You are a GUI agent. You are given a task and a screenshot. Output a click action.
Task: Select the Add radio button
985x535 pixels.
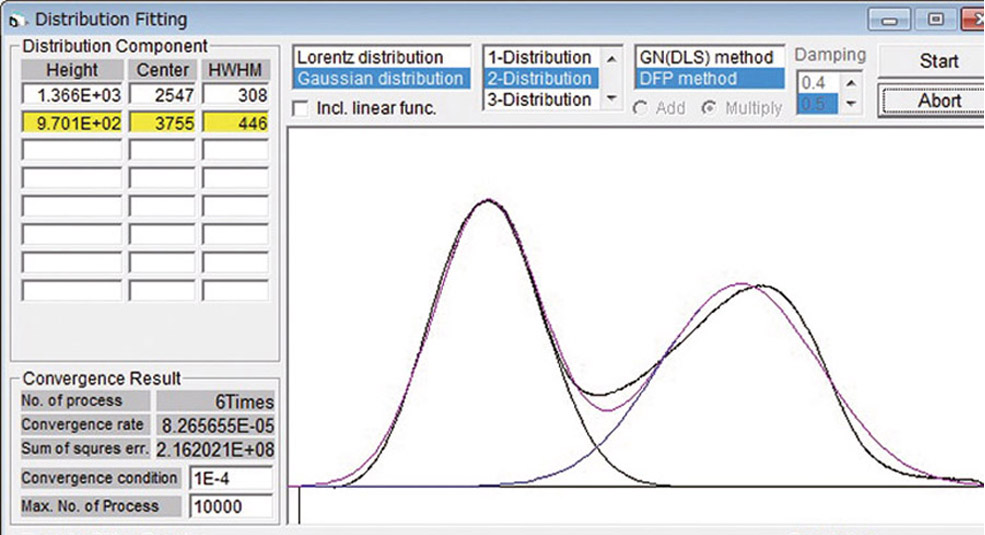click(640, 108)
